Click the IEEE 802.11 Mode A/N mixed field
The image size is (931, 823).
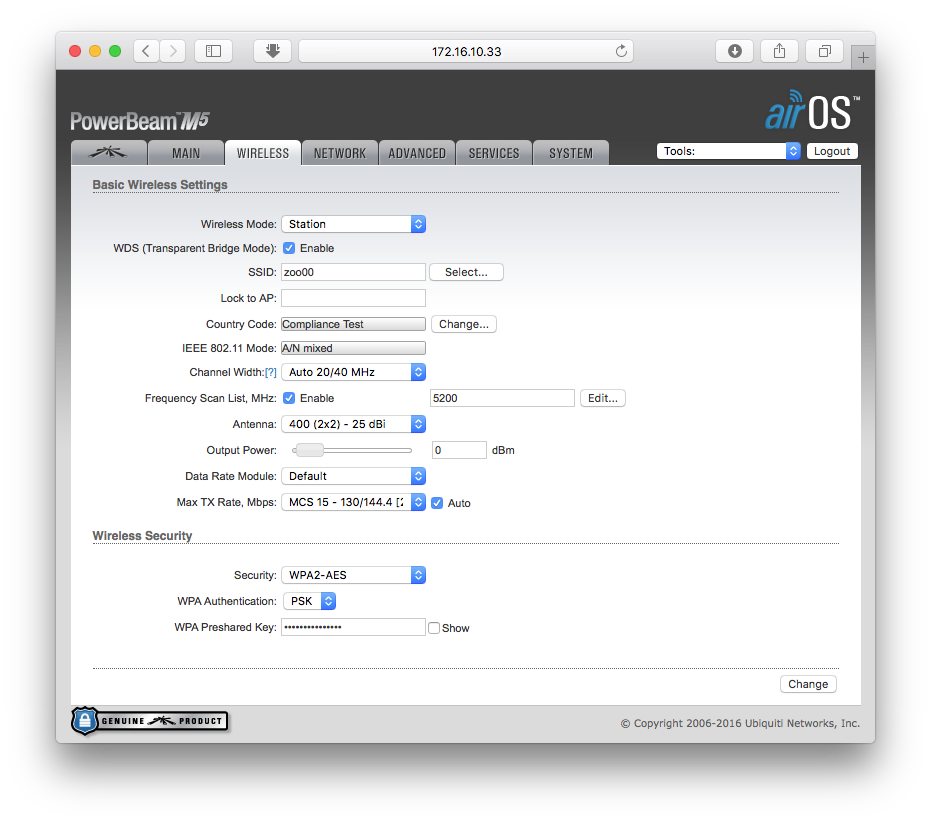point(353,348)
